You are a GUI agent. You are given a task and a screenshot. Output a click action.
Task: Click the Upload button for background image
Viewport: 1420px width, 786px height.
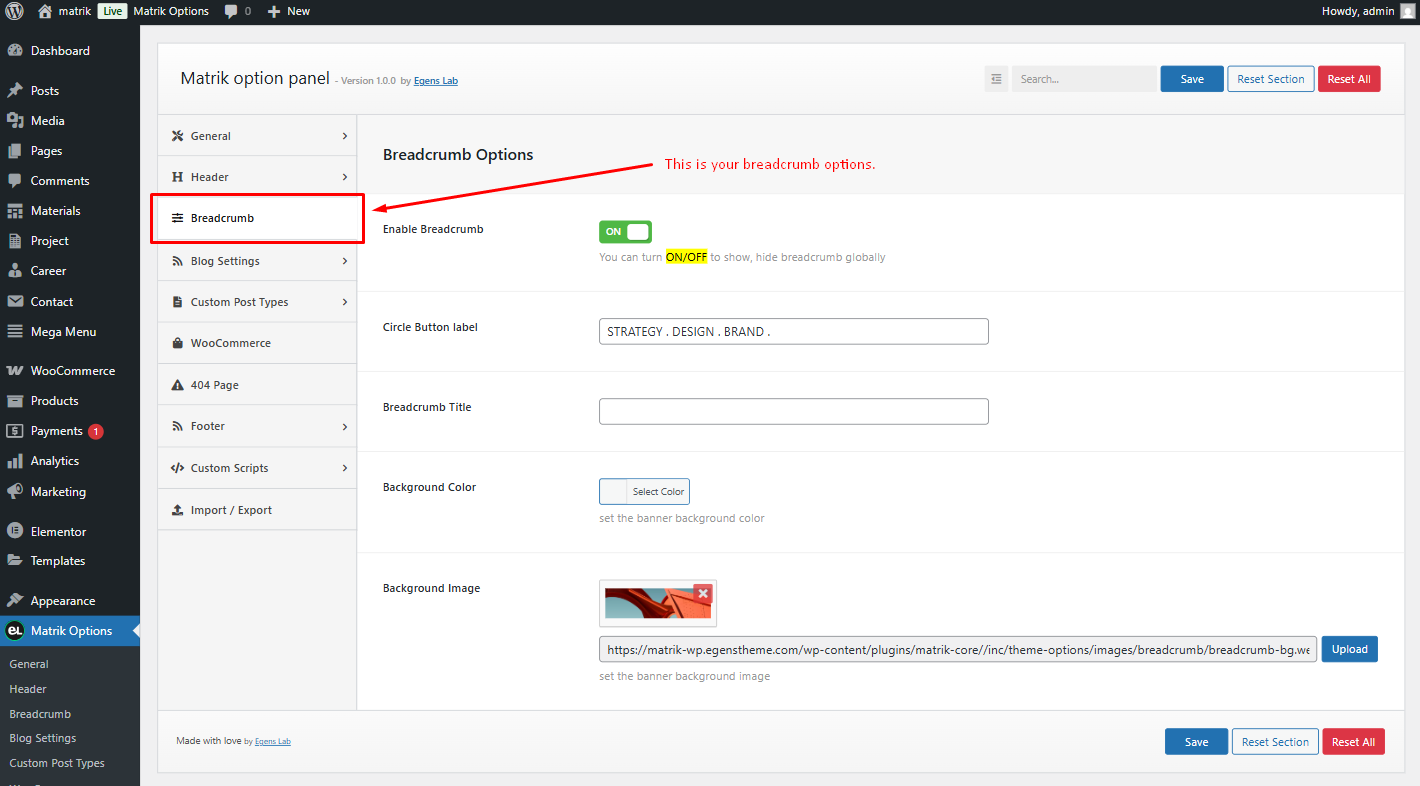(1349, 649)
